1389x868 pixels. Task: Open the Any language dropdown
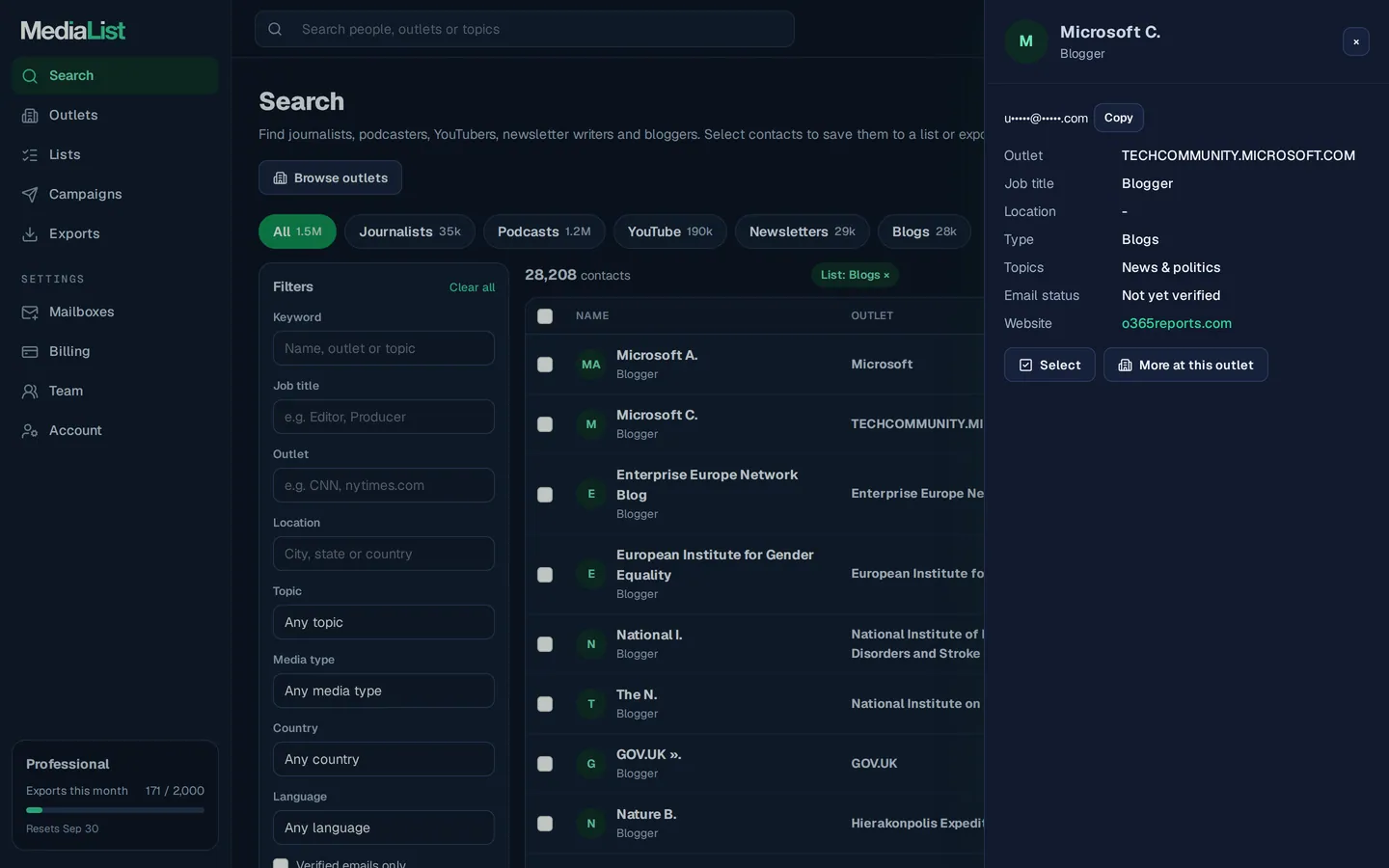coord(384,827)
